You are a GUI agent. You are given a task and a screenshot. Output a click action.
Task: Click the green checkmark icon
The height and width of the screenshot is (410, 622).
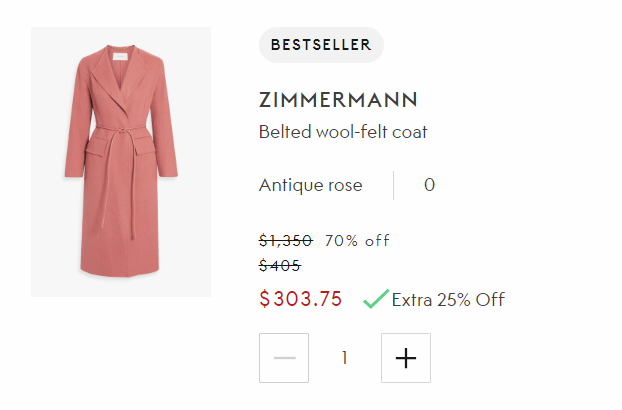[x=375, y=299]
